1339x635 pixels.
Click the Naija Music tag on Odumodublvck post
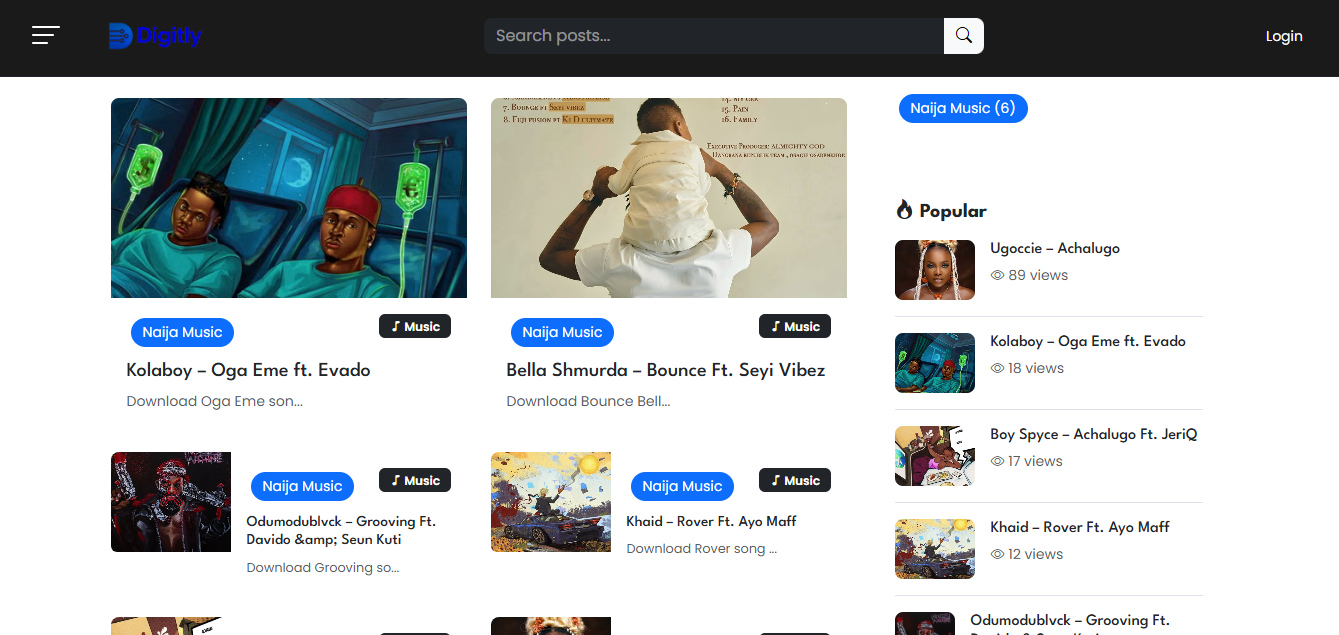302,486
